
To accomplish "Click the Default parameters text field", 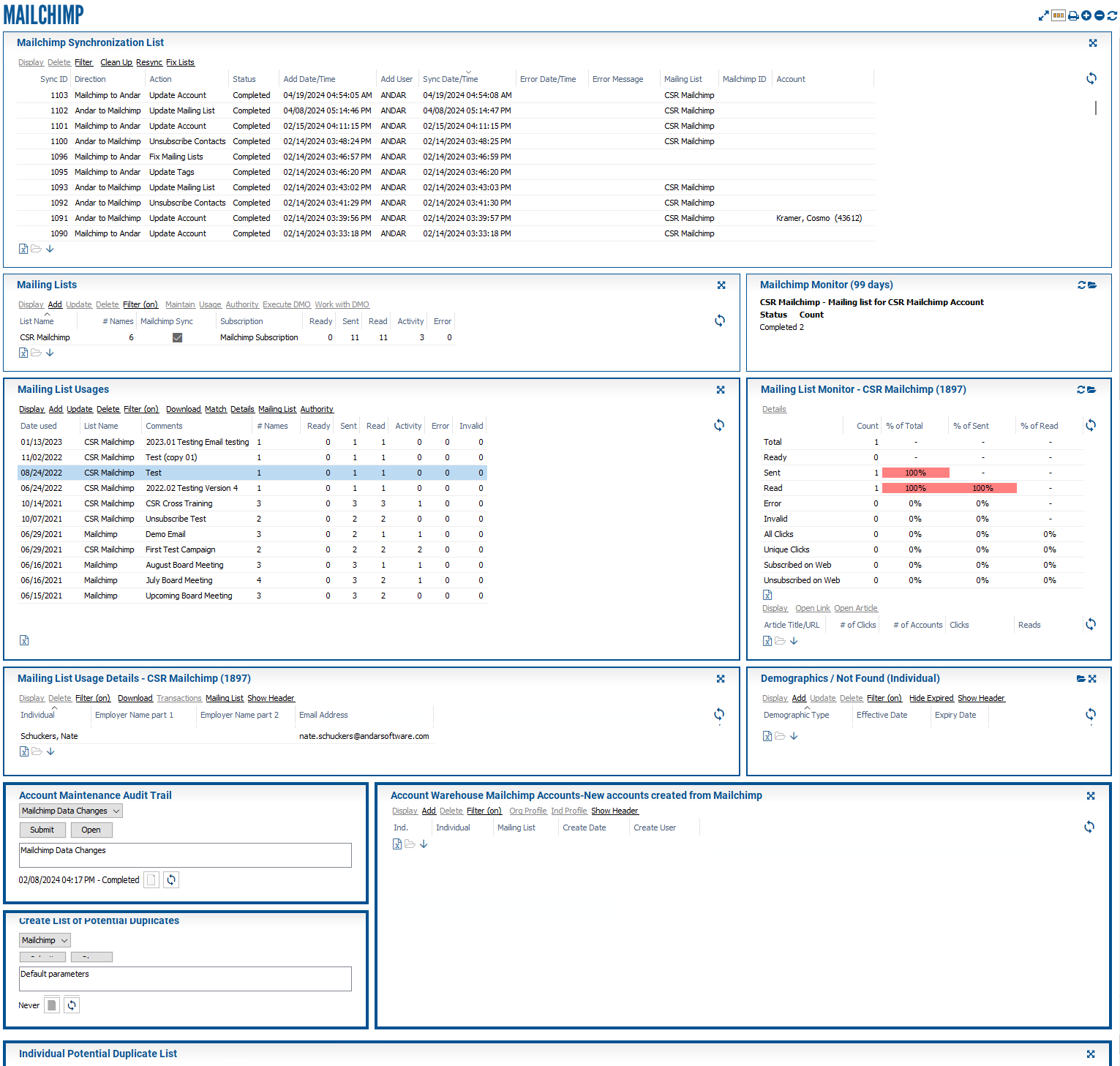I will pyautogui.click(x=185, y=979).
